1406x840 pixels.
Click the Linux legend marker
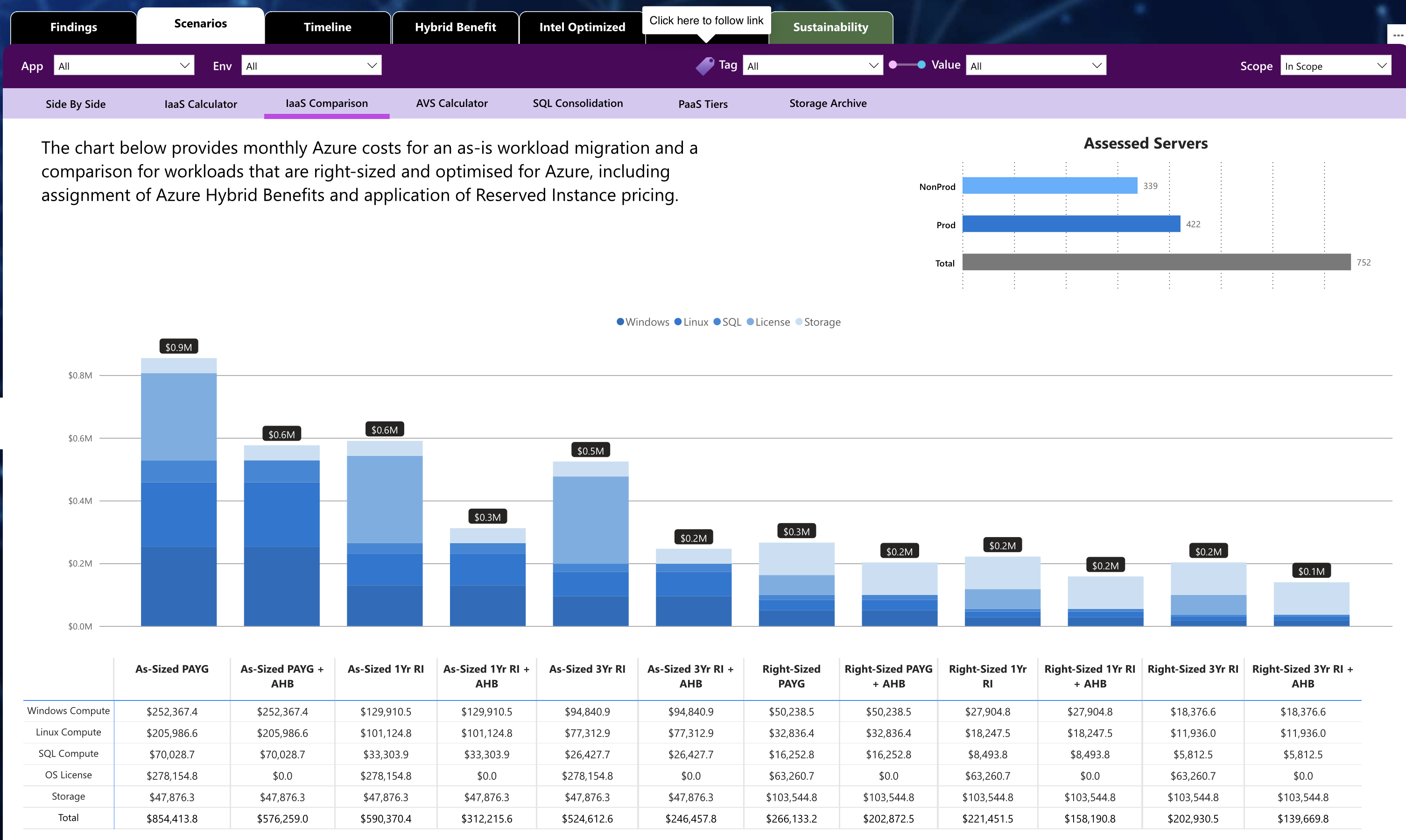[x=678, y=322]
